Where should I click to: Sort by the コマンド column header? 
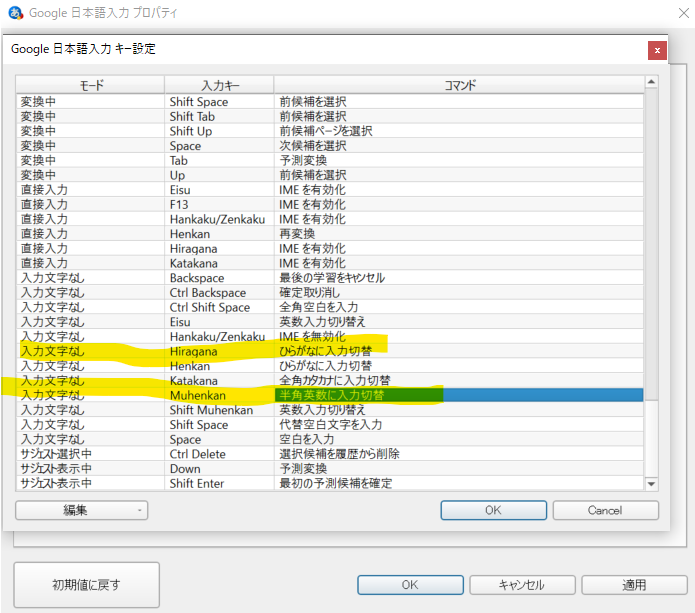[459, 85]
